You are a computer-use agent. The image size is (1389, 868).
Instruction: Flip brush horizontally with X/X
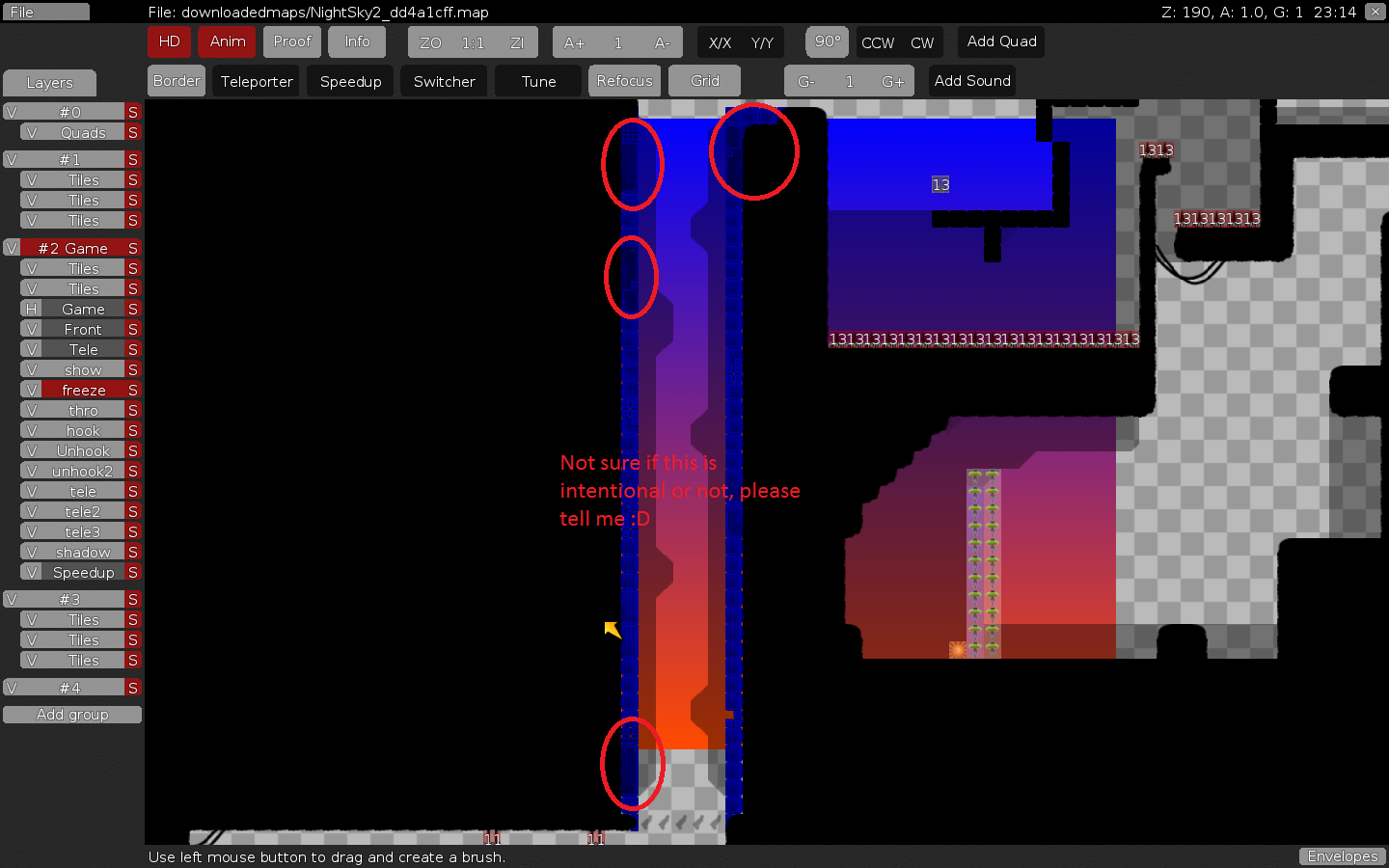pos(720,42)
